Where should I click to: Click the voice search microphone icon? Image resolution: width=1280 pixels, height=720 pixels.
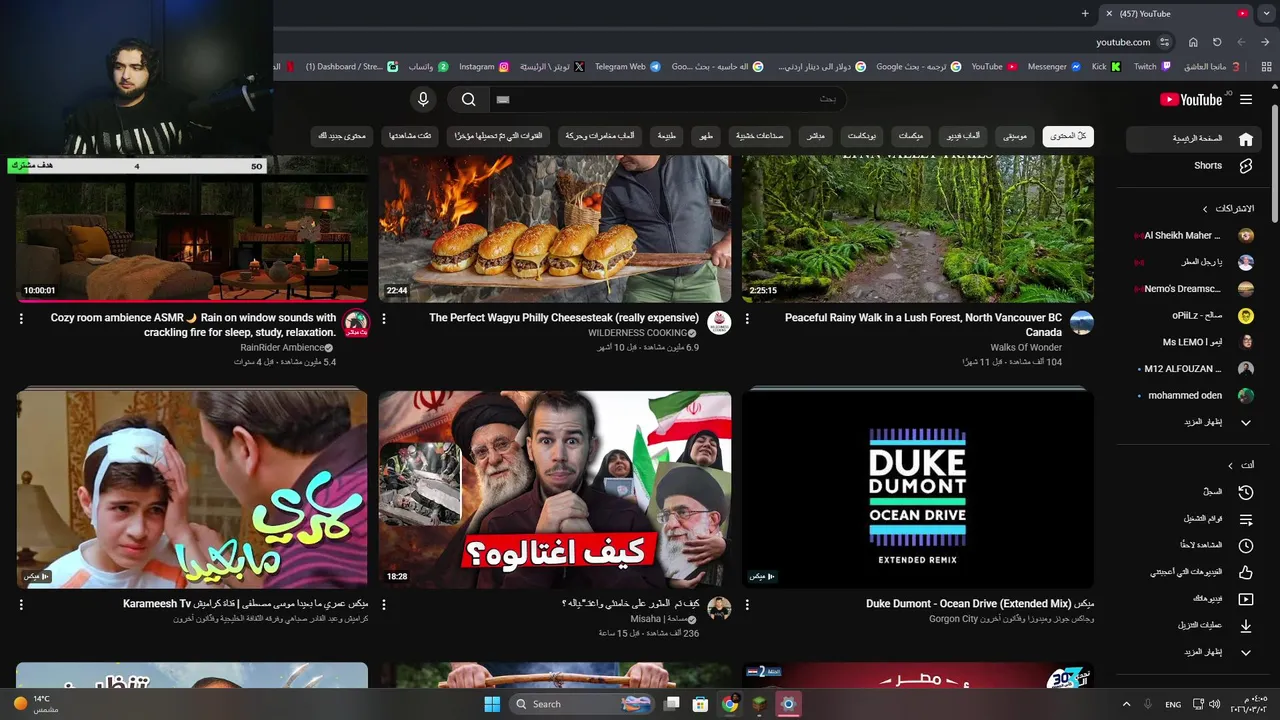click(423, 99)
